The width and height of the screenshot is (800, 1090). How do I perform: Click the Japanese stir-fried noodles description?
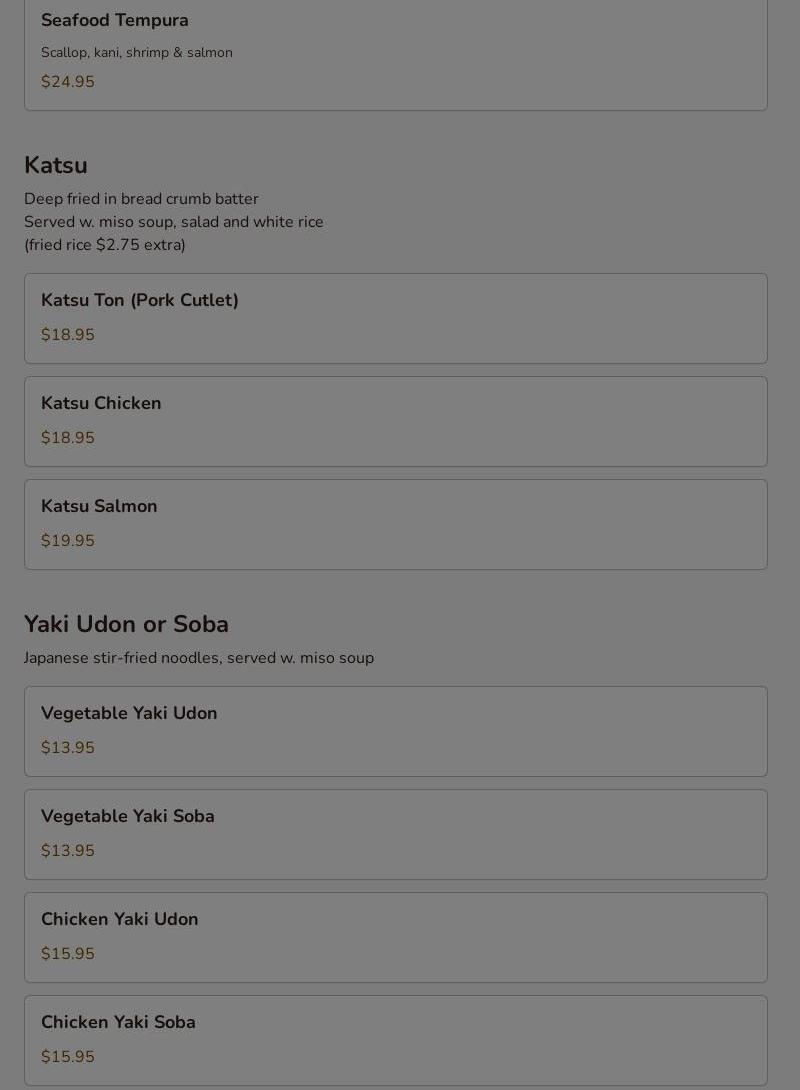[x=199, y=658]
